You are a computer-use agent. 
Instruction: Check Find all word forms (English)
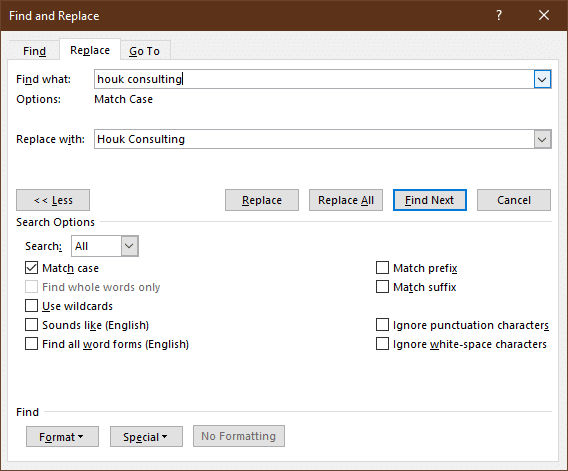coord(32,344)
